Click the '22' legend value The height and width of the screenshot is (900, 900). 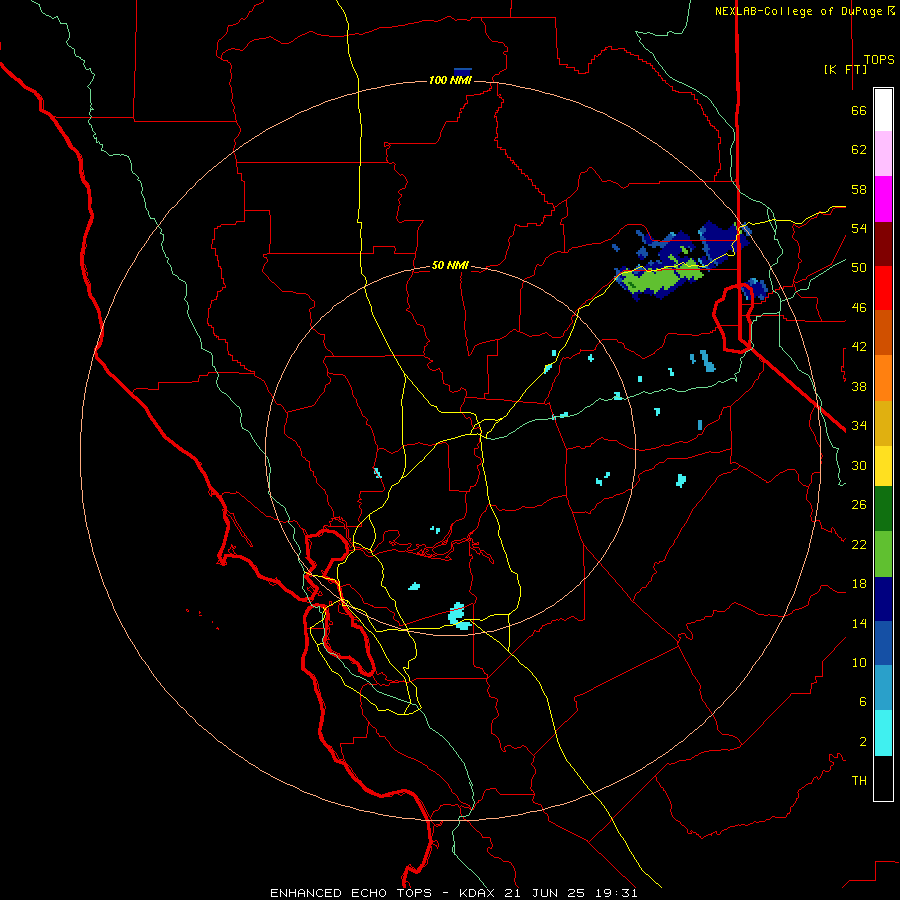[x=859, y=544]
